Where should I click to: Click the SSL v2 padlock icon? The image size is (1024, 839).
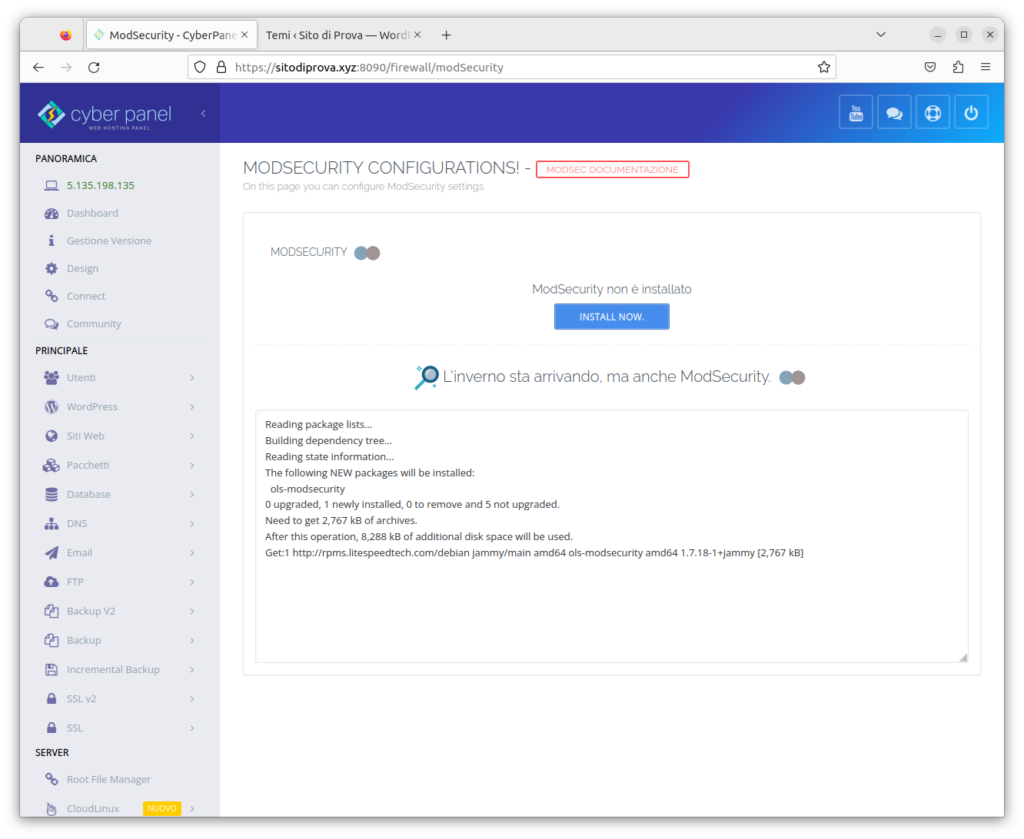(x=52, y=699)
